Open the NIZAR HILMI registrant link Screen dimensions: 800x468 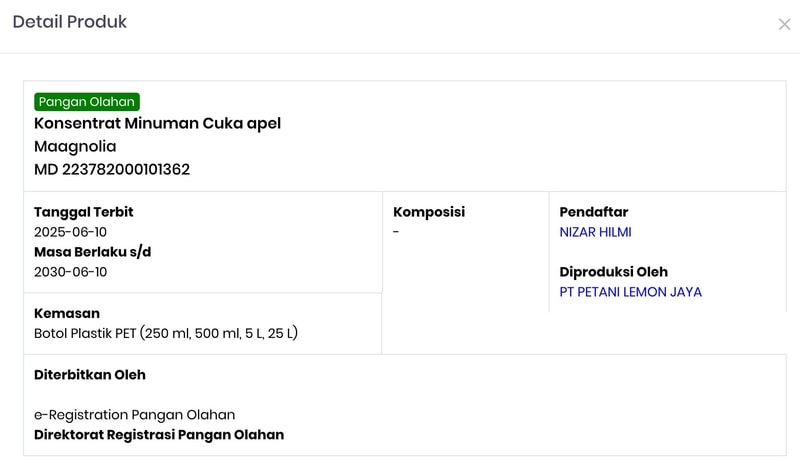pos(595,232)
